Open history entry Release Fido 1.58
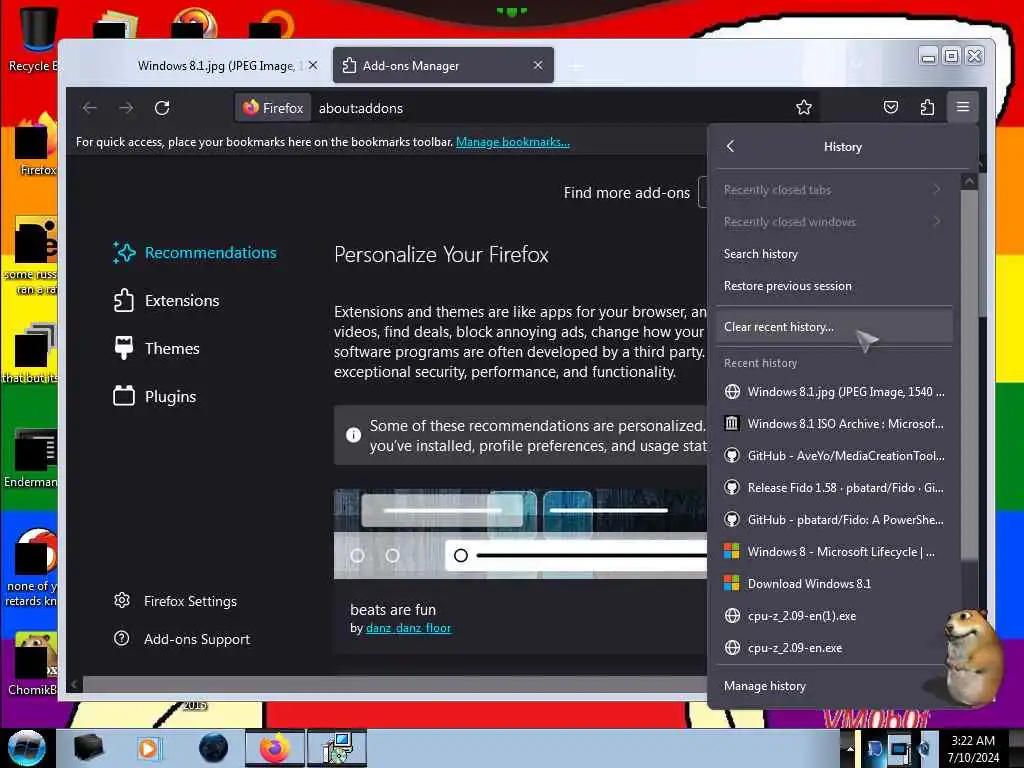The height and width of the screenshot is (768, 1024). (833, 488)
